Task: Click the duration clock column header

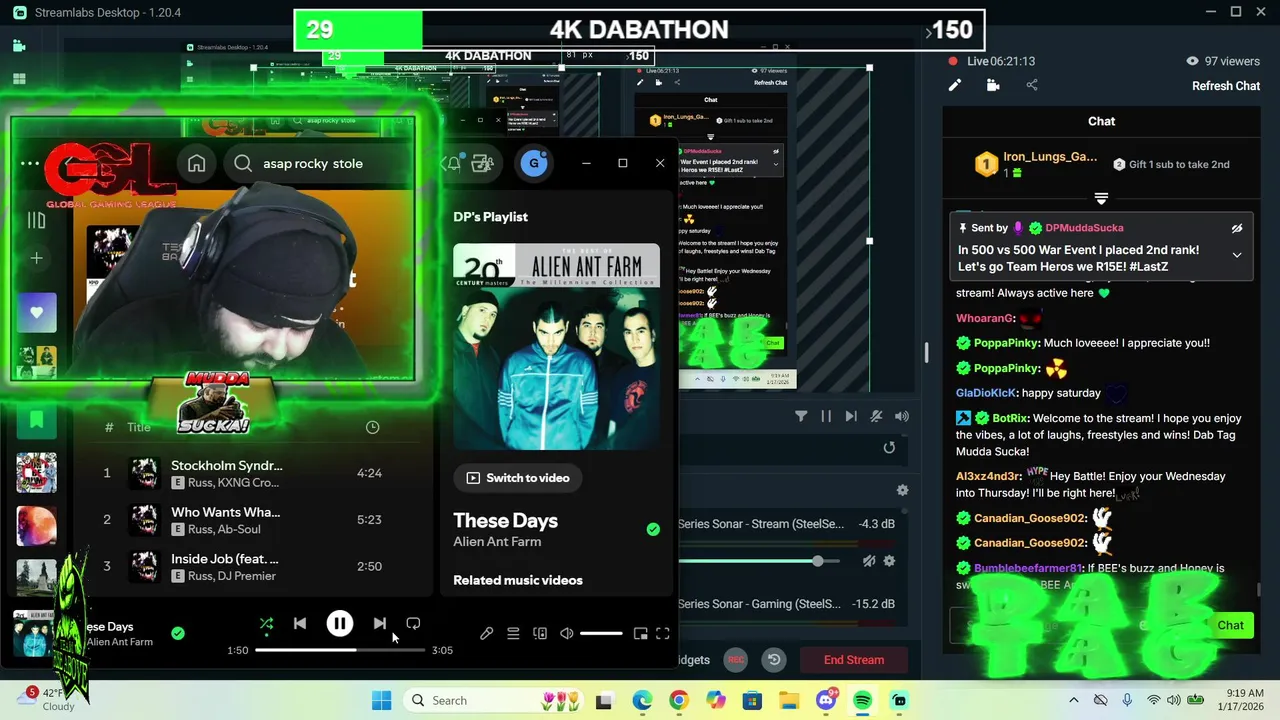Action: [x=372, y=427]
